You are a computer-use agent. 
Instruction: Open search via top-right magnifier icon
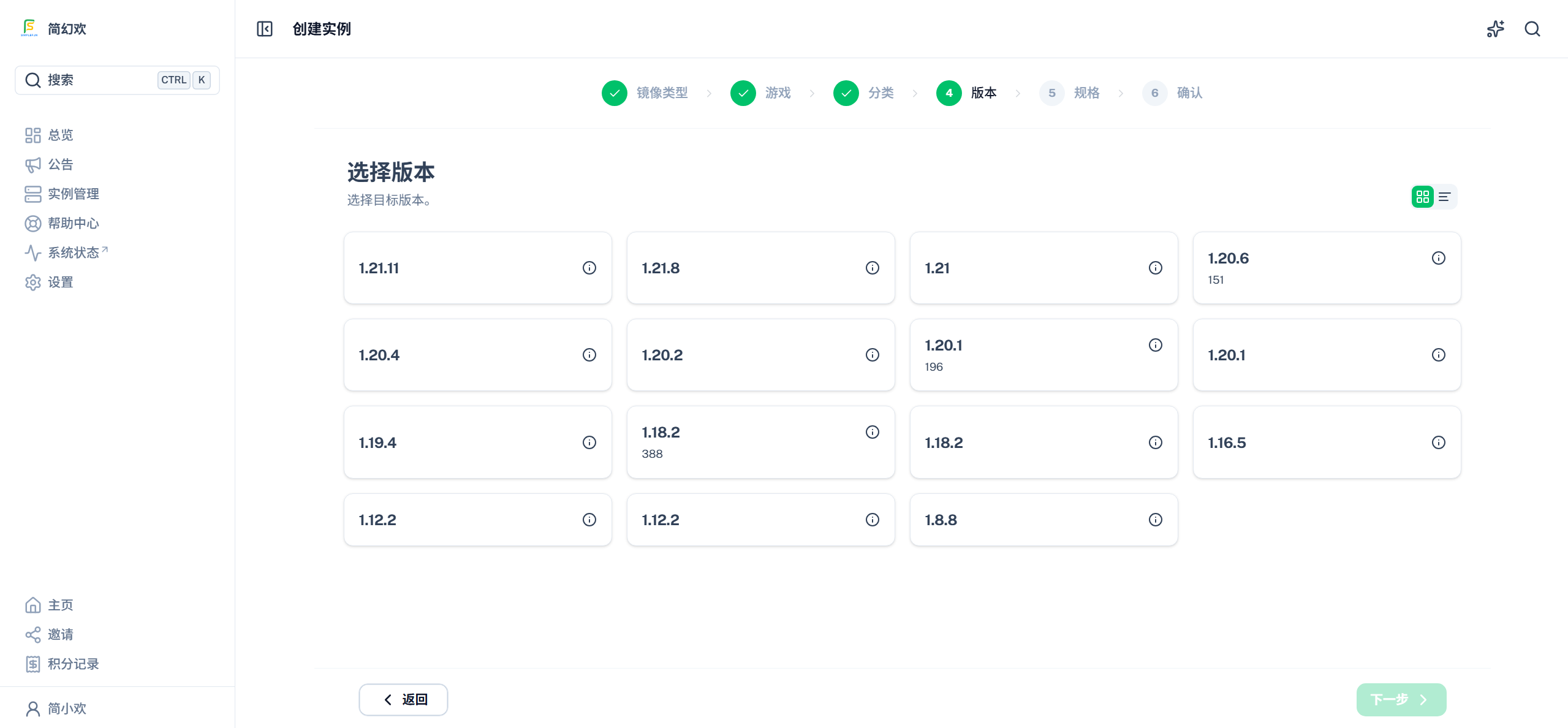point(1532,29)
